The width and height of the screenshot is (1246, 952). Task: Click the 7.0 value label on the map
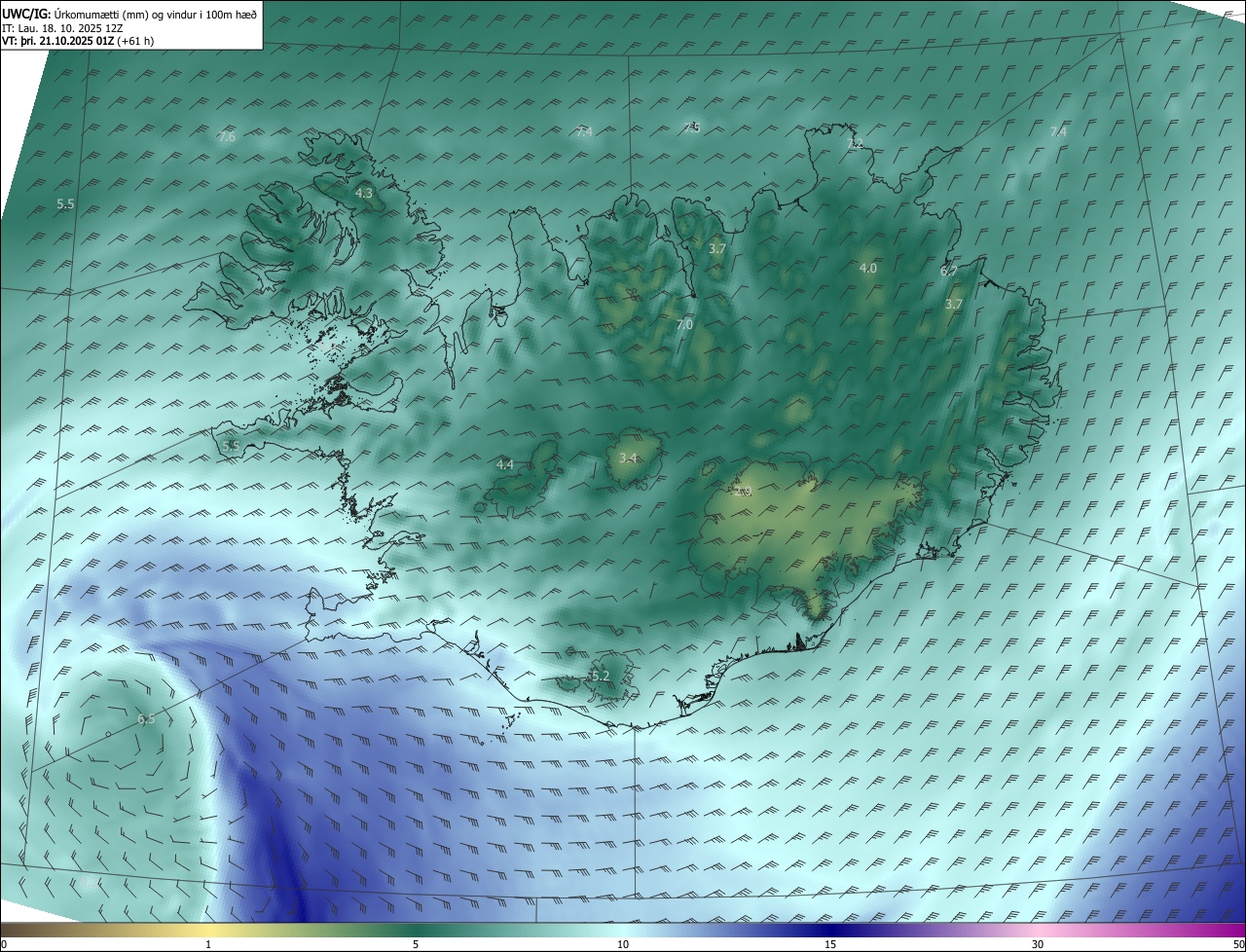coord(684,324)
